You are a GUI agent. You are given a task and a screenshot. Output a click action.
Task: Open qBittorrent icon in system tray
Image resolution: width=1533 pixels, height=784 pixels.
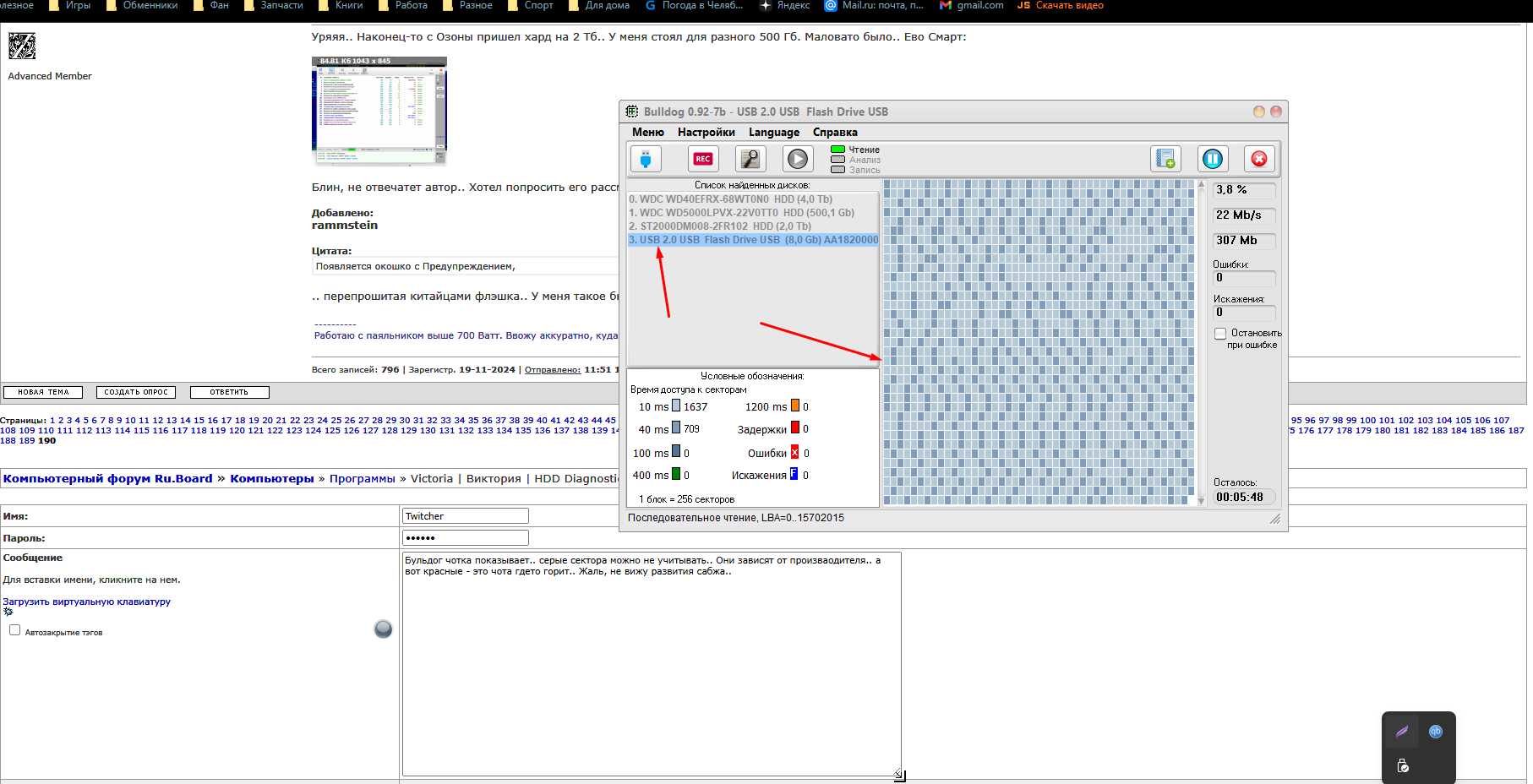pos(1435,732)
